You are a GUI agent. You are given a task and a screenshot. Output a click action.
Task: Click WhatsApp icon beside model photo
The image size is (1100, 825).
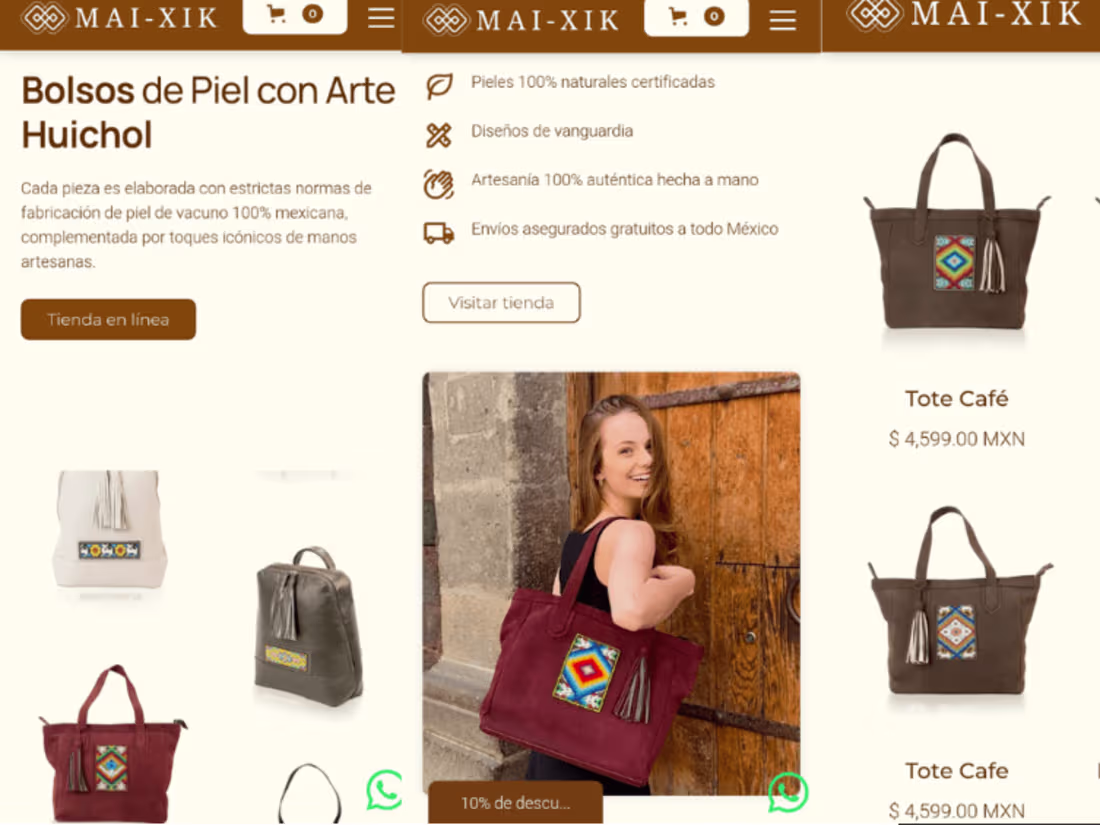788,792
